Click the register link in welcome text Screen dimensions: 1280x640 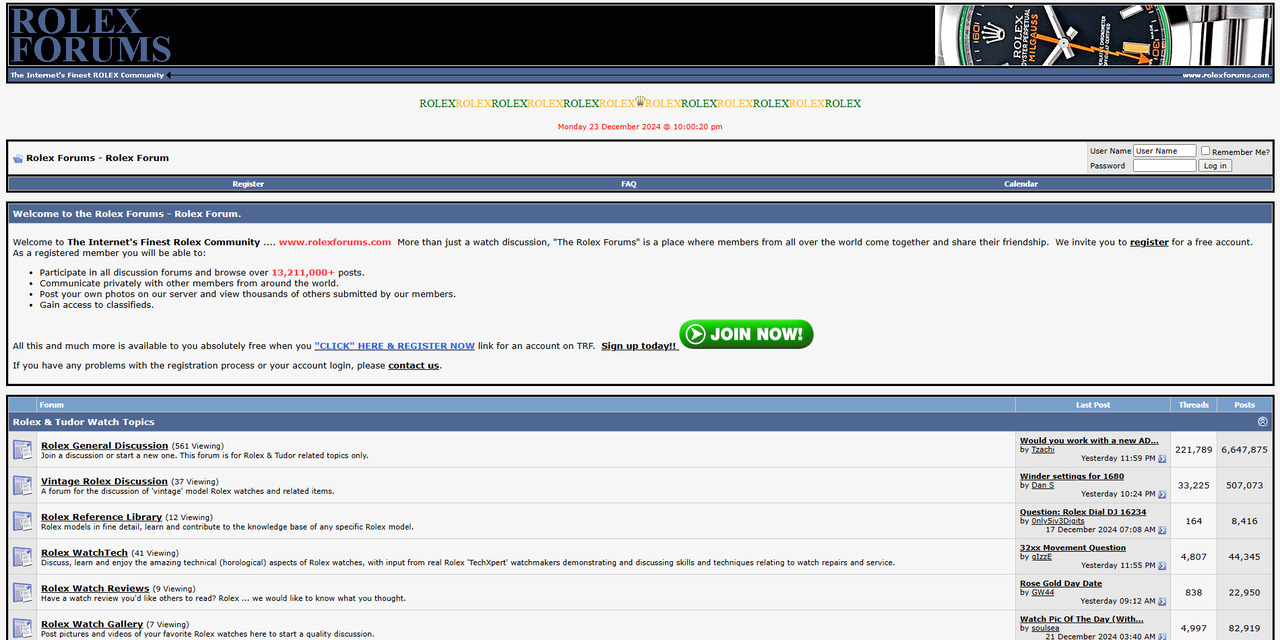1149,242
